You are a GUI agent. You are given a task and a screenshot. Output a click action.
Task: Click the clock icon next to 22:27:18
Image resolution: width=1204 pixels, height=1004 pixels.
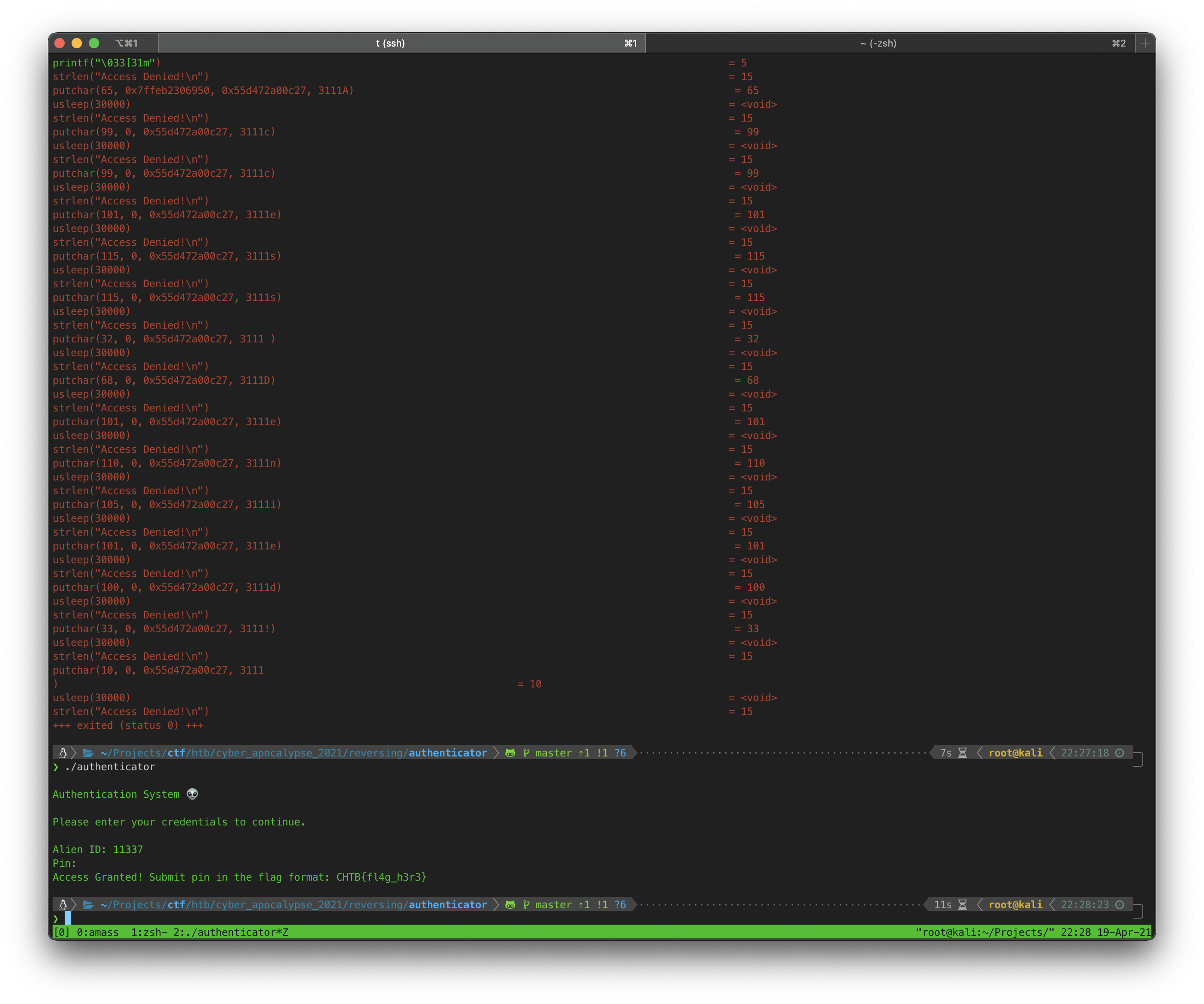[x=1120, y=753]
